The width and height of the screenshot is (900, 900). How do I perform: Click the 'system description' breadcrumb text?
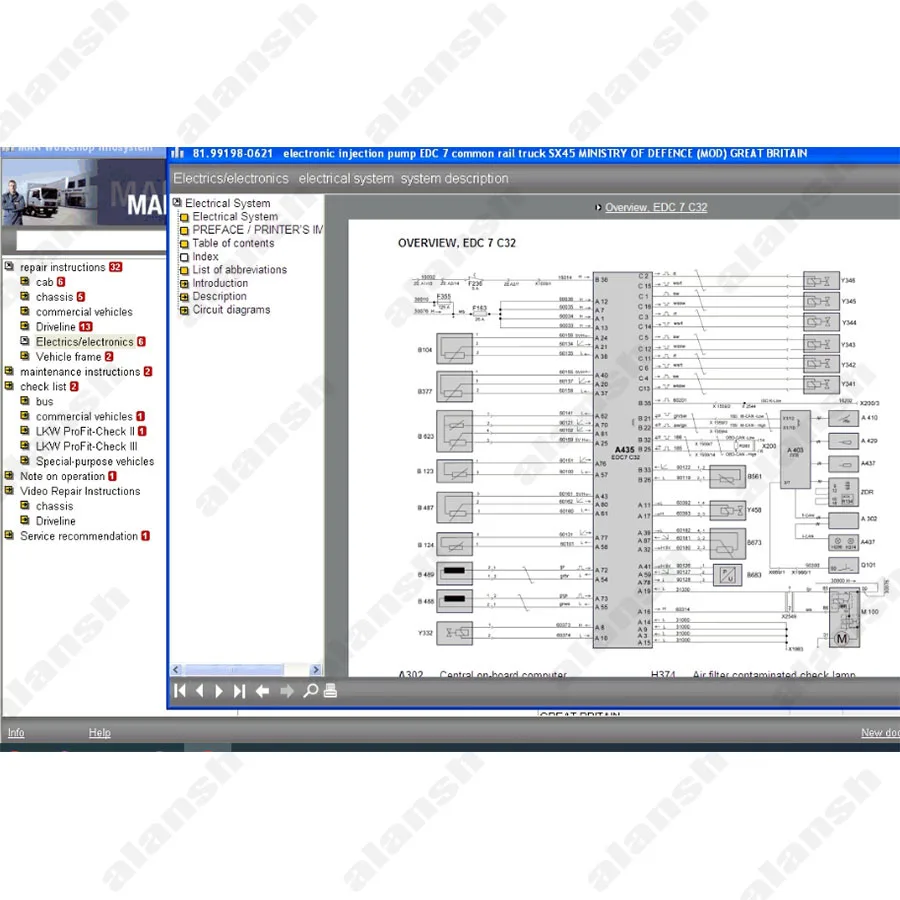pos(455,179)
